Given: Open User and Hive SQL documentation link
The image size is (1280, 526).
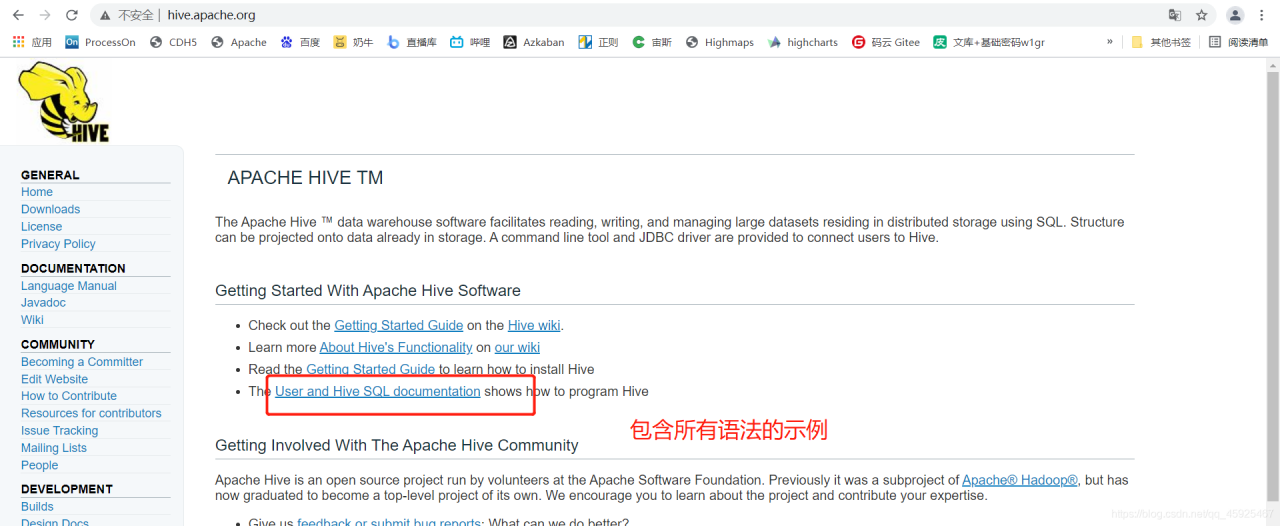Looking at the screenshot, I should tap(378, 391).
